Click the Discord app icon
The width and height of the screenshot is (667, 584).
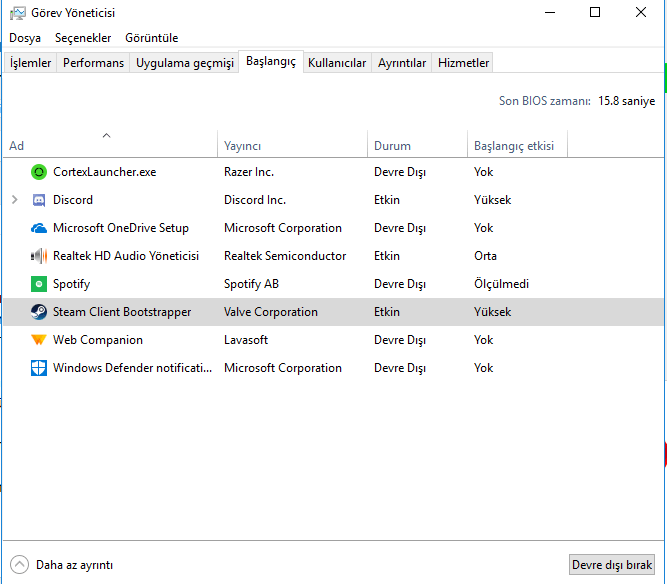(39, 200)
